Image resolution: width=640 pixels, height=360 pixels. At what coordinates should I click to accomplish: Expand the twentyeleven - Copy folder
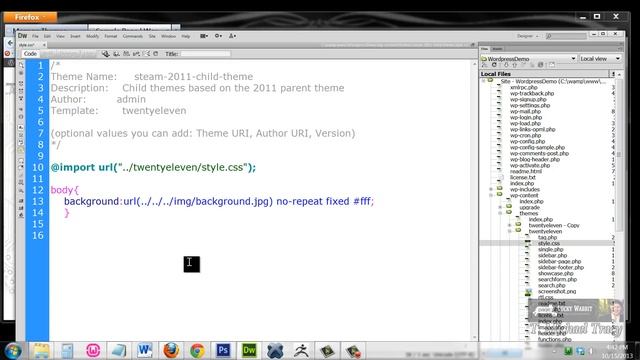(510, 225)
